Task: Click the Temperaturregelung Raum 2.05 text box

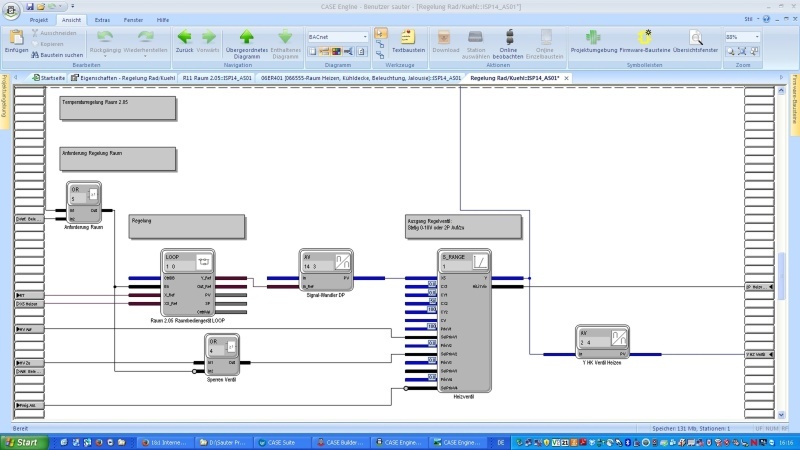Action: click(x=118, y=108)
